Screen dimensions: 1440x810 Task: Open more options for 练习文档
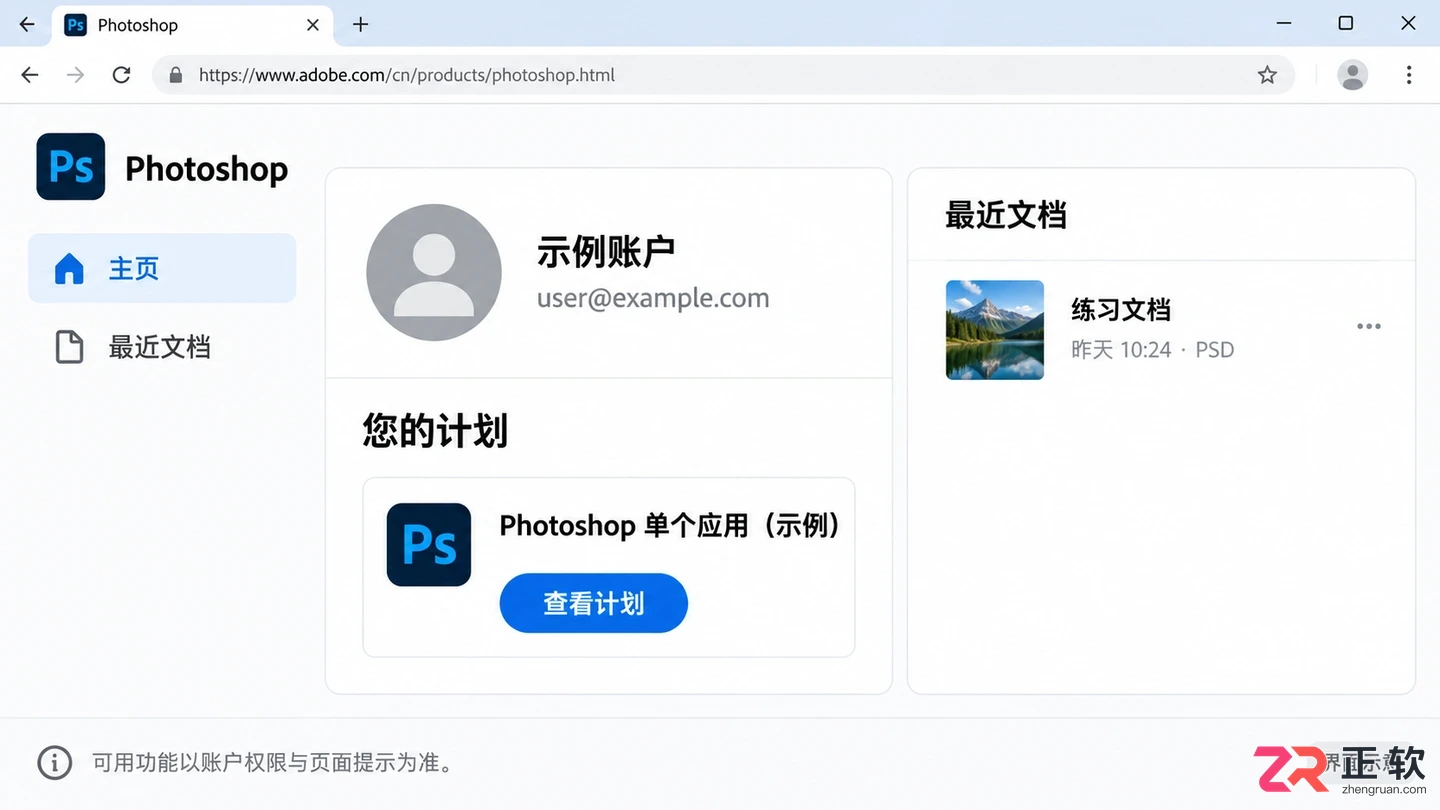click(x=1369, y=327)
